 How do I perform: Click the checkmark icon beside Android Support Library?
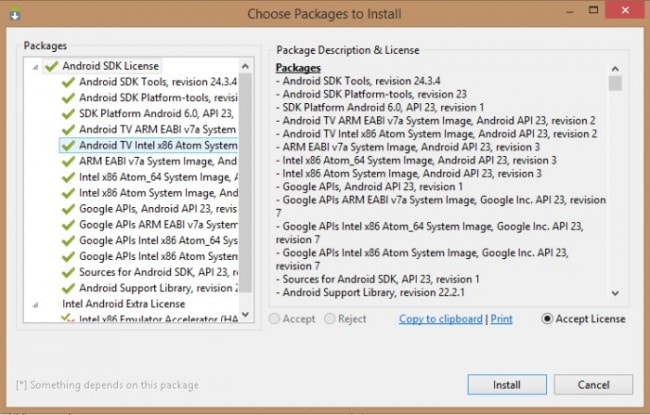pyautogui.click(x=68, y=288)
